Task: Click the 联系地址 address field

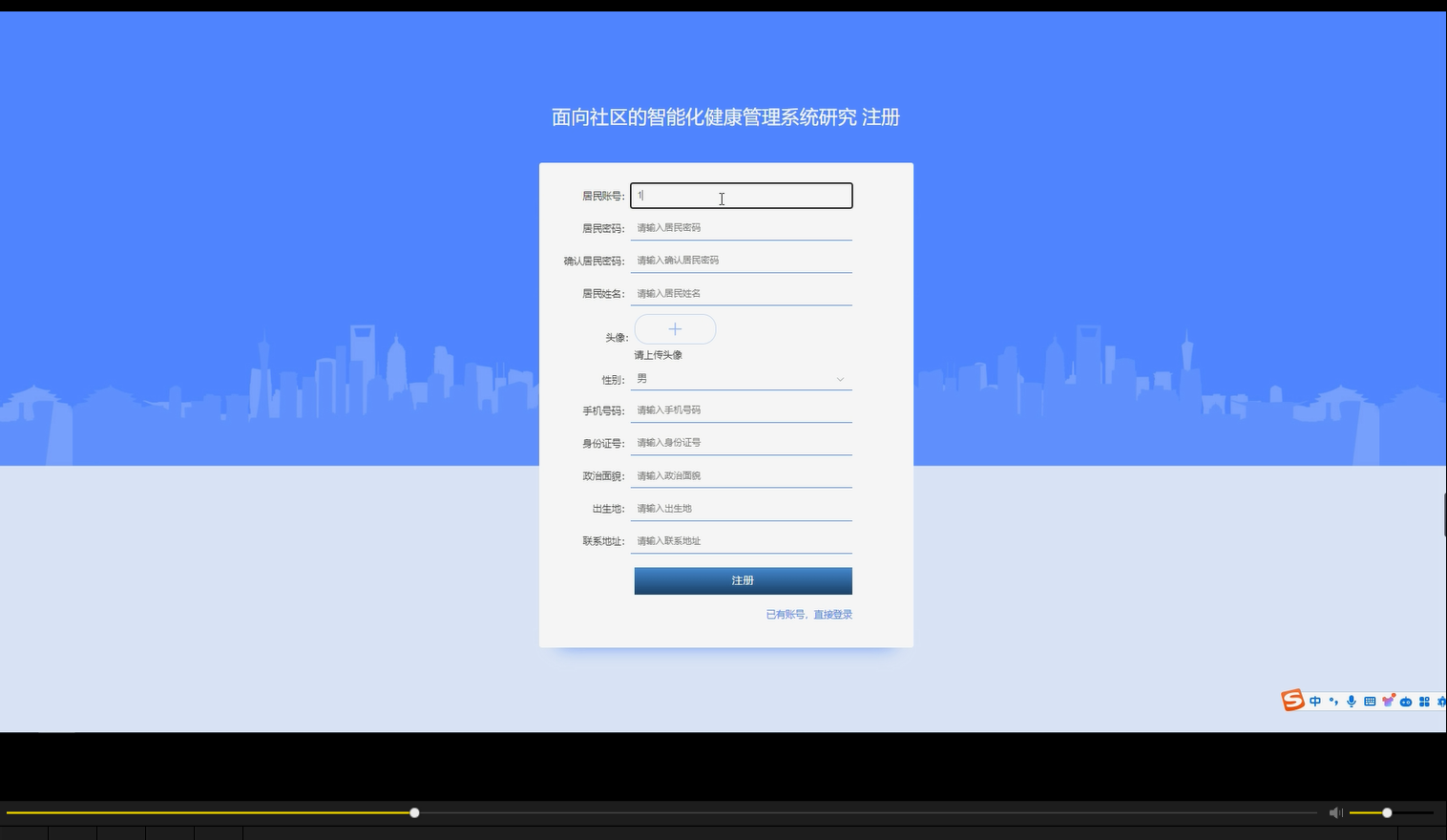Action: [x=741, y=541]
